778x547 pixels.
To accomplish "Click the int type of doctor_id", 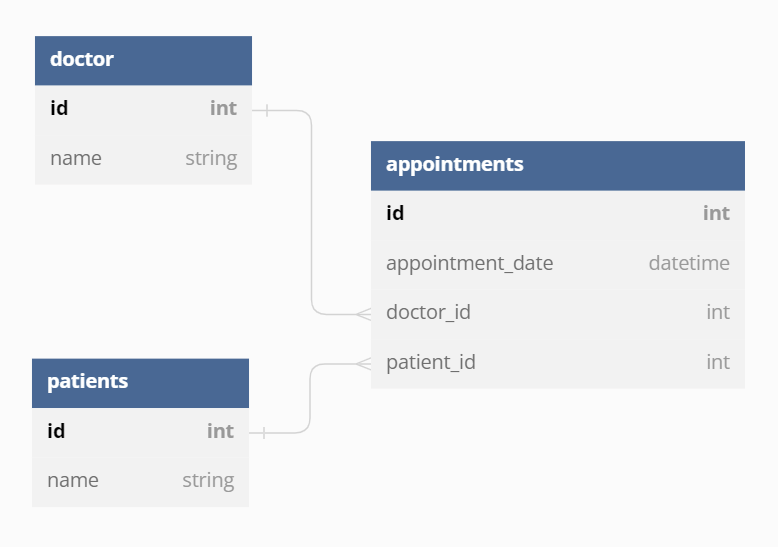I will 717,312.
